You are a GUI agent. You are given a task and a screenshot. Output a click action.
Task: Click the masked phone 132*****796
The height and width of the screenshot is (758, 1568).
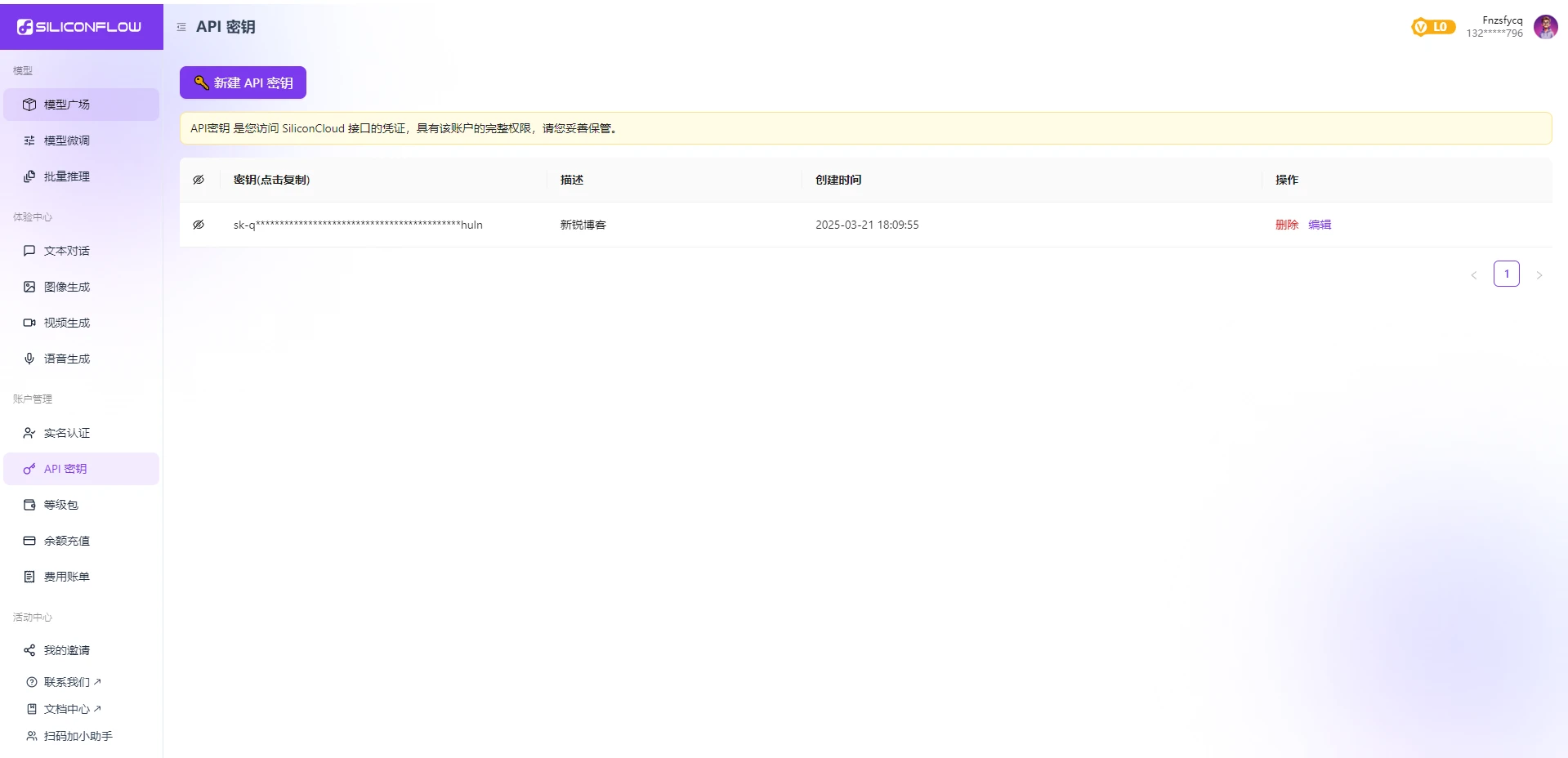click(1494, 33)
